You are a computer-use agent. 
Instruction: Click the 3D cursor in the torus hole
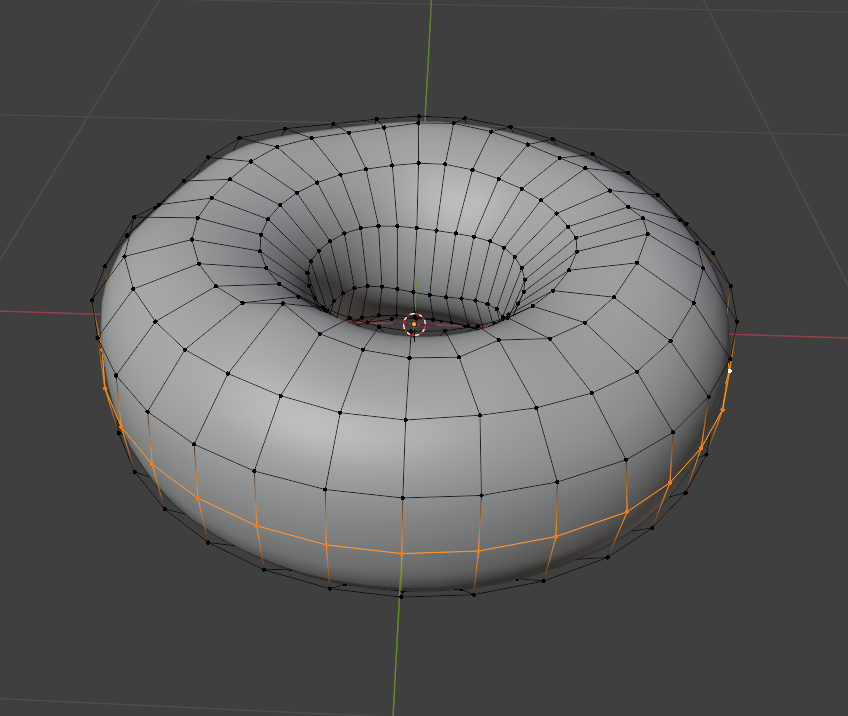(x=414, y=323)
